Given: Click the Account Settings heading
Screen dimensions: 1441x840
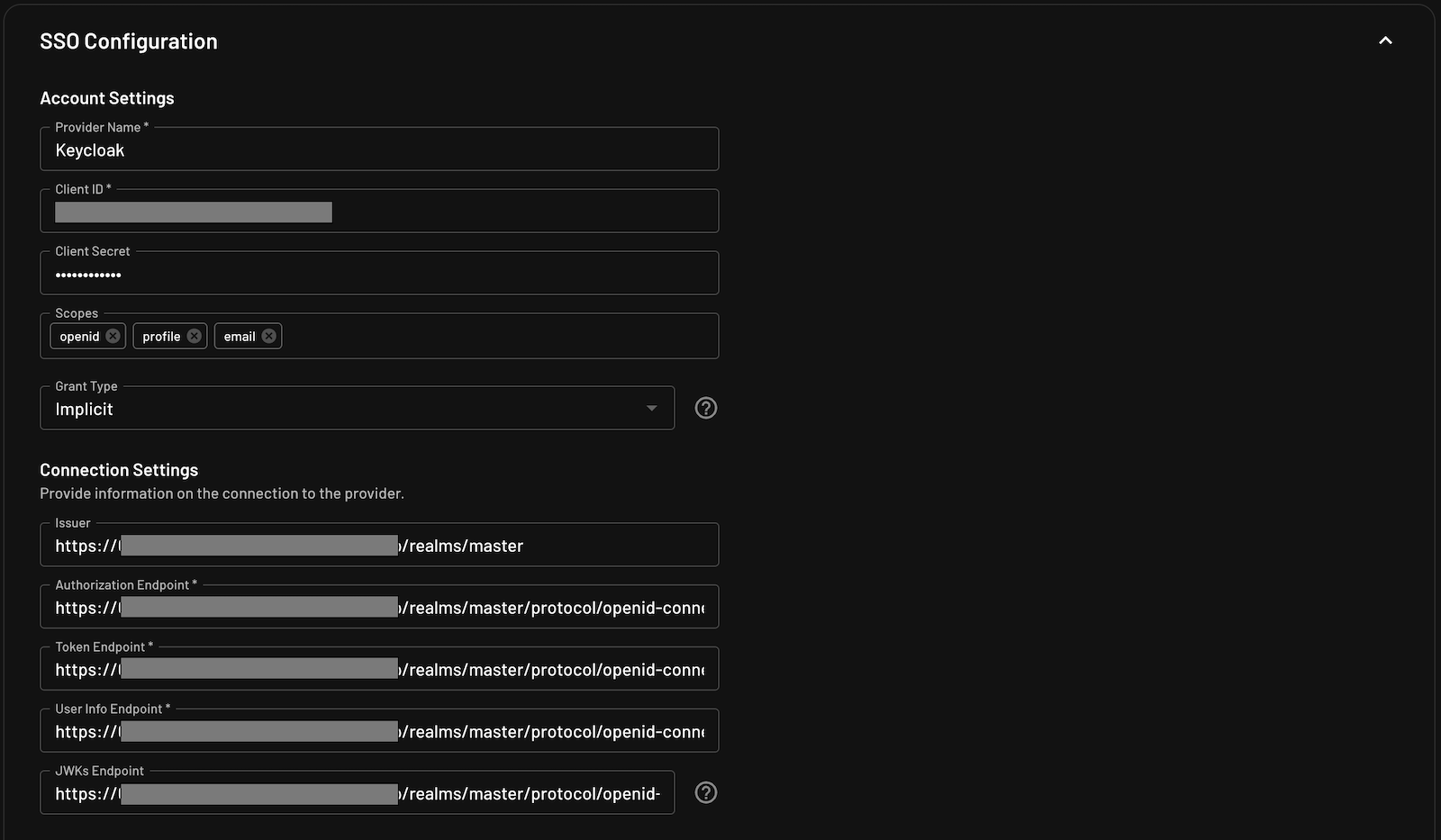Looking at the screenshot, I should click(x=106, y=97).
